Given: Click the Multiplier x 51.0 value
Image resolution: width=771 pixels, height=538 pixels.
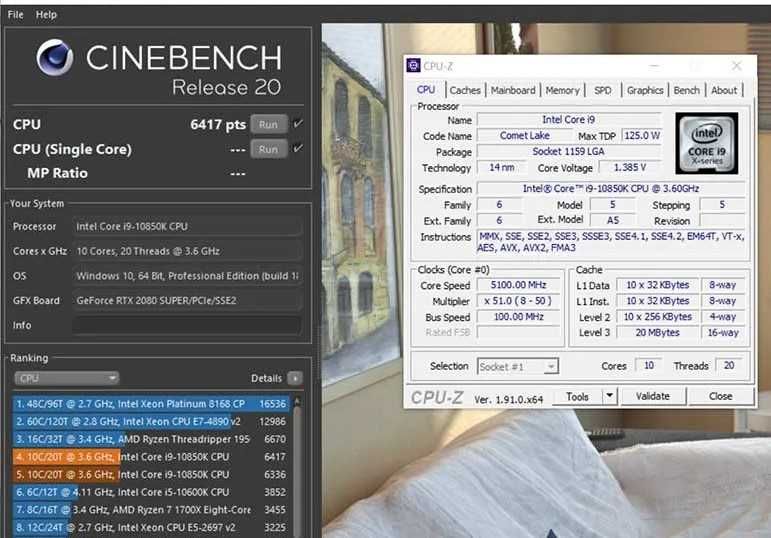Looking at the screenshot, I should [519, 301].
